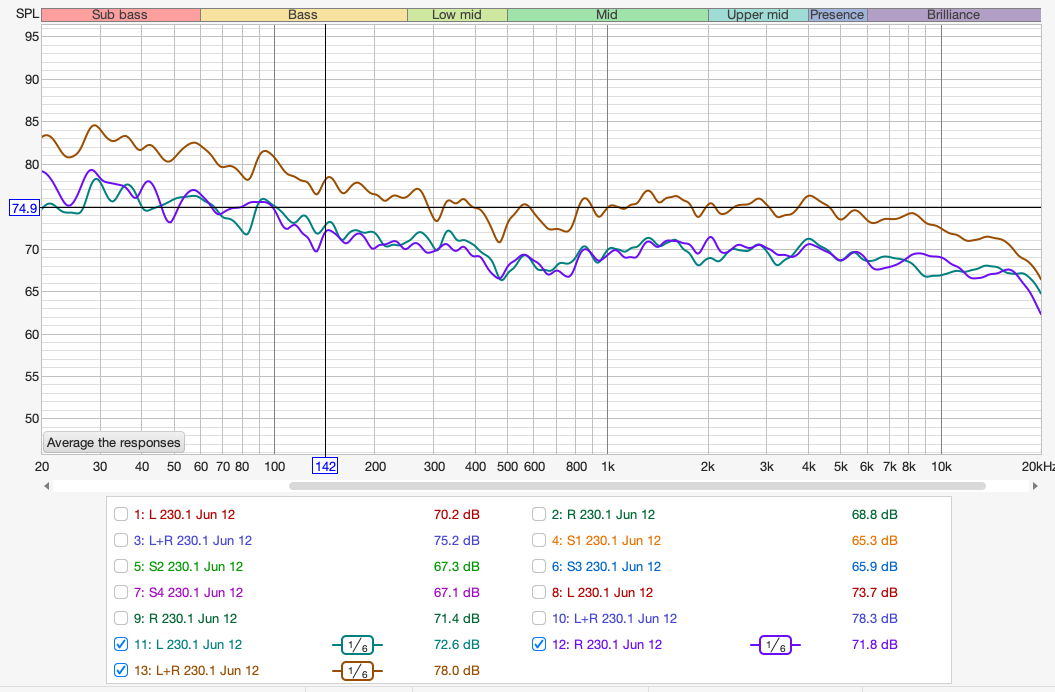Check the 10: L+R 230.1 Jun 12 box

540,619
